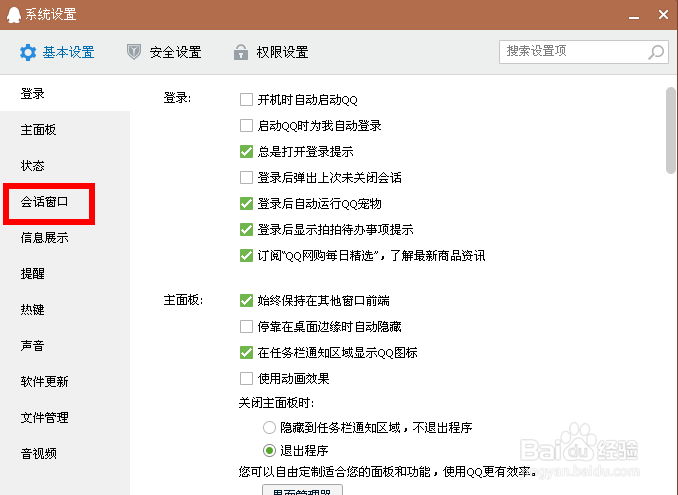This screenshot has width=678, height=495.
Task: Click the shield icon for 安全设置
Action: pos(134,52)
